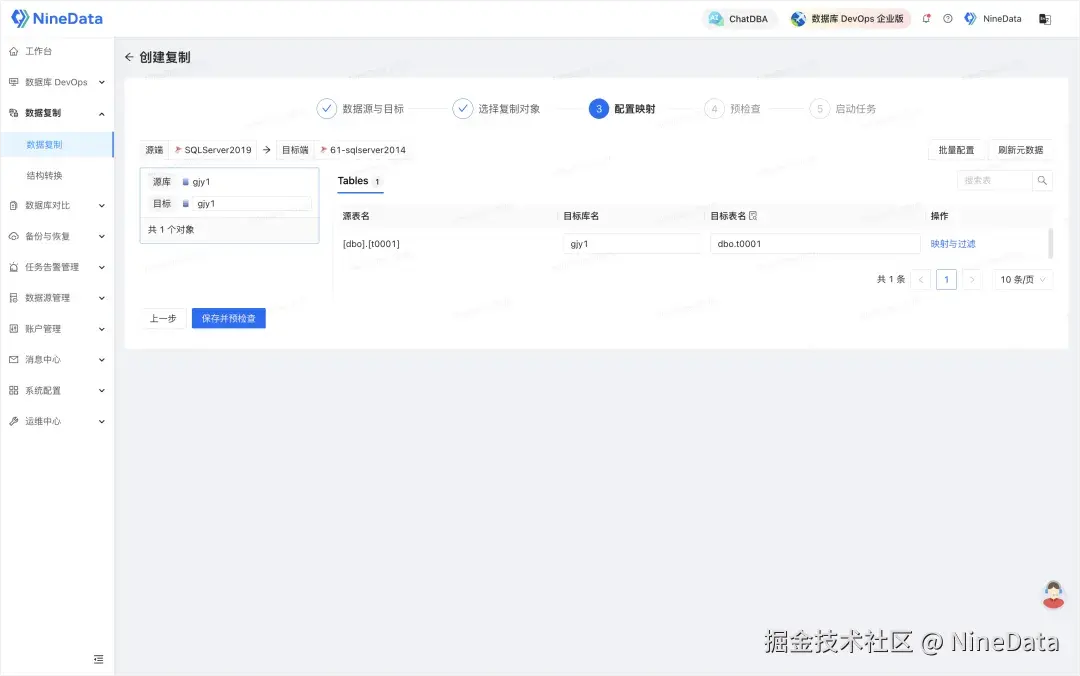Click the 批量配置 button

(x=956, y=149)
